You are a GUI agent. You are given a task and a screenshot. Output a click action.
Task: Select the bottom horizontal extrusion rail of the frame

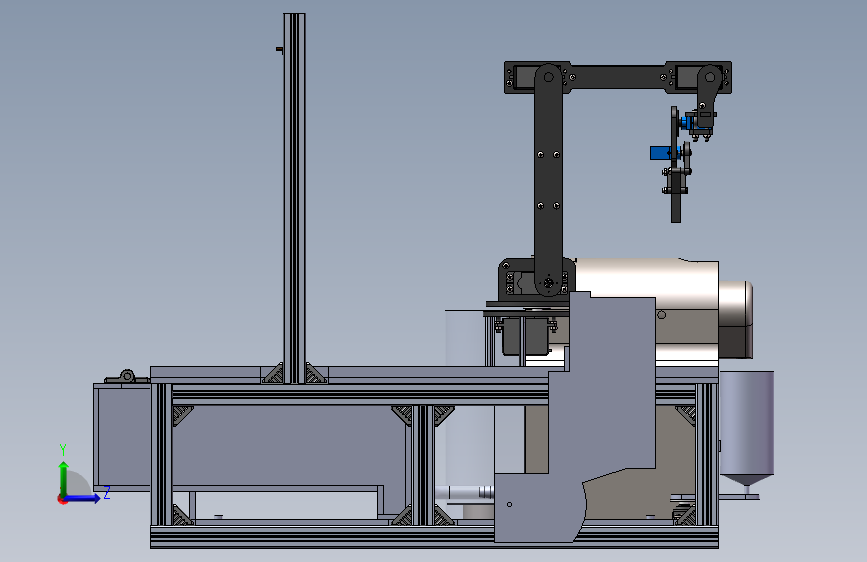tap(434, 537)
